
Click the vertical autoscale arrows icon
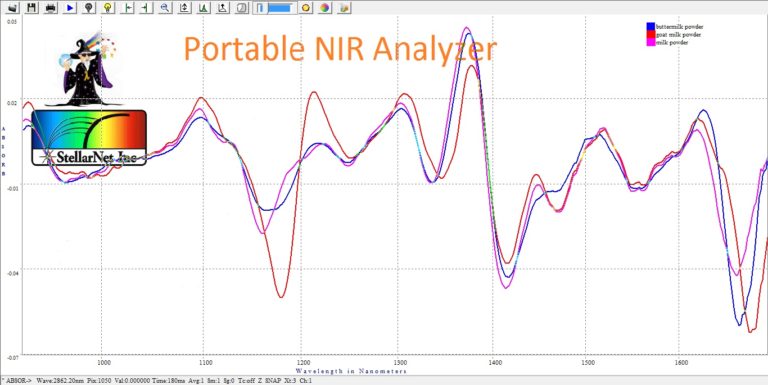(184, 7)
